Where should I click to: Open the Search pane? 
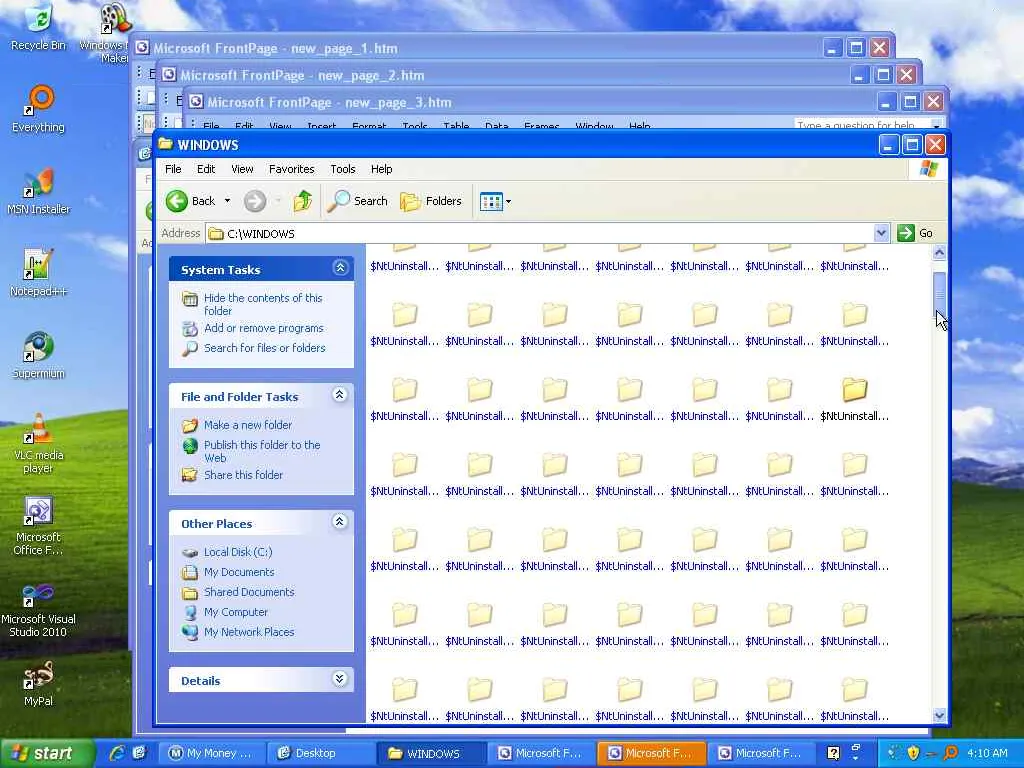coord(357,201)
